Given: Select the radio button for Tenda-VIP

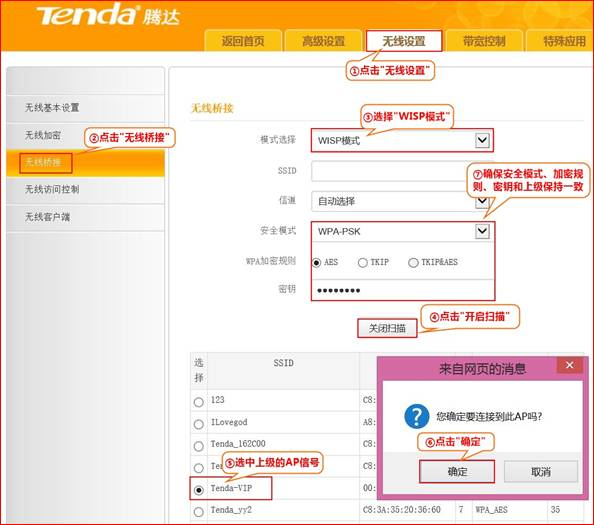Looking at the screenshot, I should (x=199, y=490).
